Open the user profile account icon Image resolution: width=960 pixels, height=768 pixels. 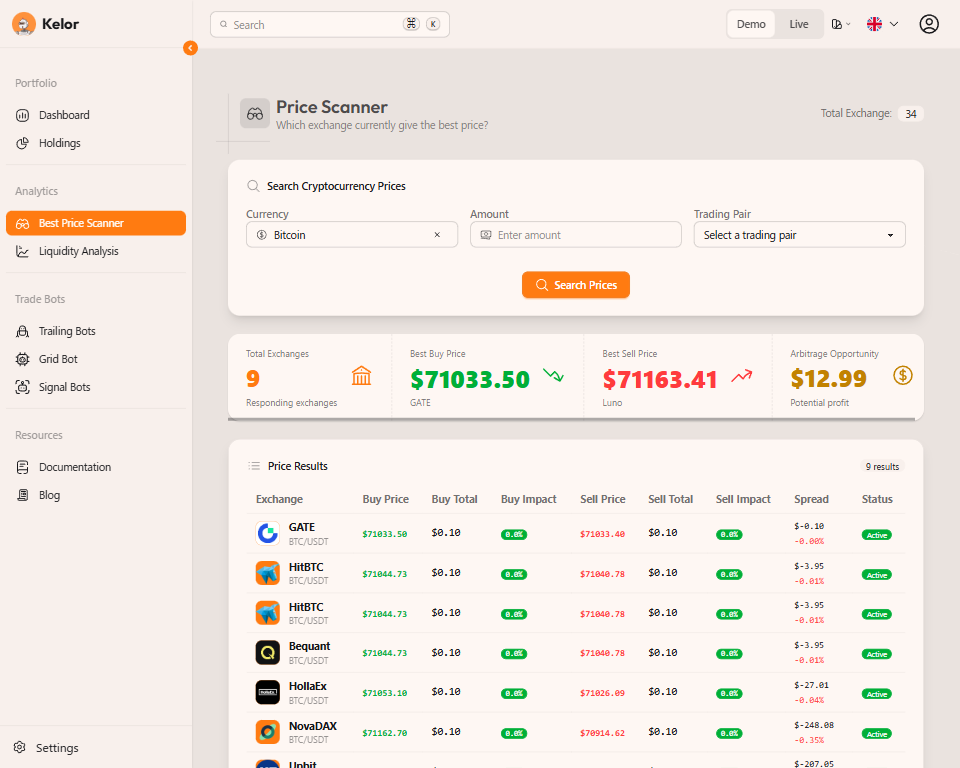929,24
